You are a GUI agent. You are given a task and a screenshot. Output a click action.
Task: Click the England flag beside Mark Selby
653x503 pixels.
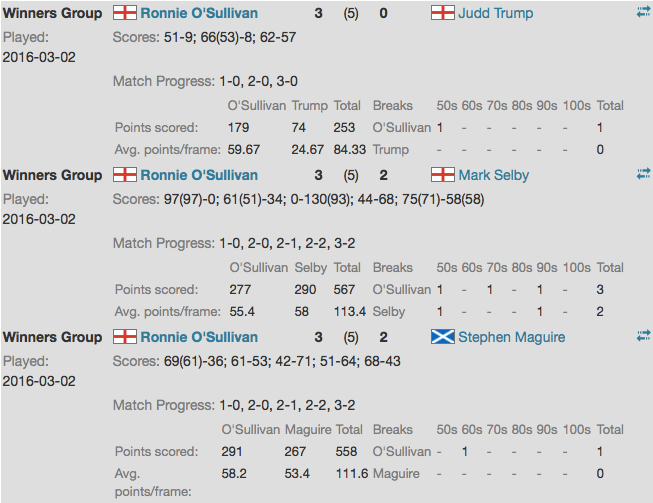[x=442, y=175]
